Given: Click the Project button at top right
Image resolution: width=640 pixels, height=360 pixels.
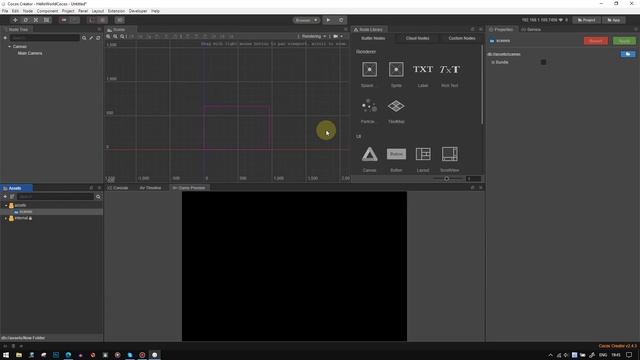Looking at the screenshot, I should [x=586, y=20].
